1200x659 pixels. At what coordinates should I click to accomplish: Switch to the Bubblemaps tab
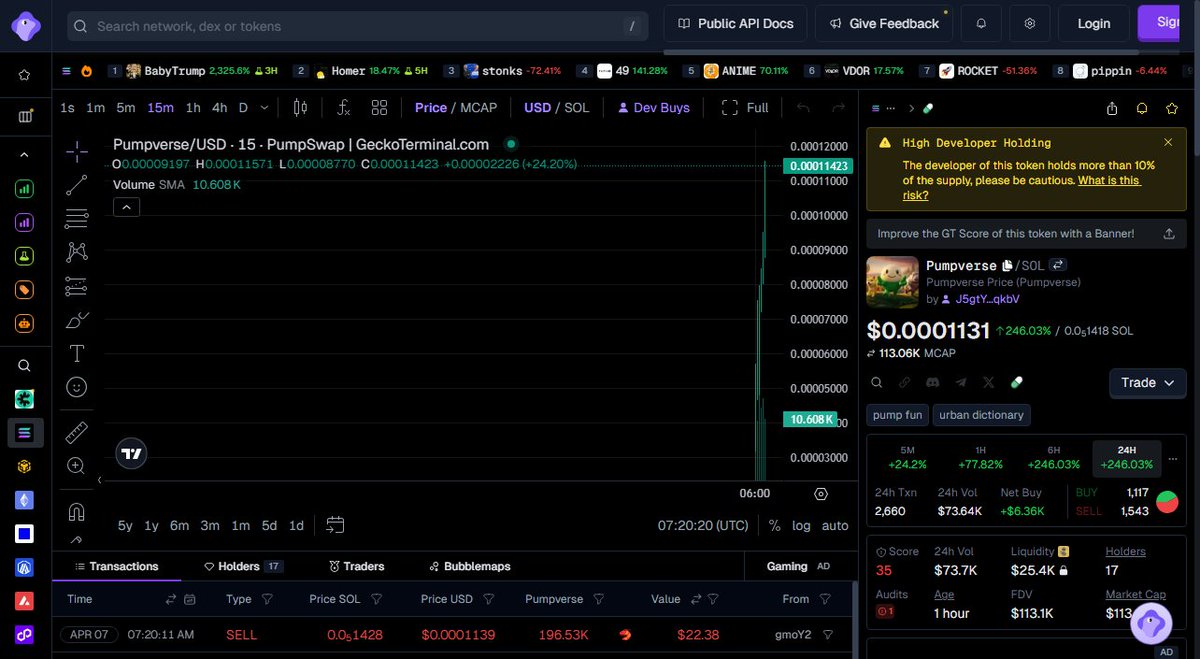(x=469, y=566)
